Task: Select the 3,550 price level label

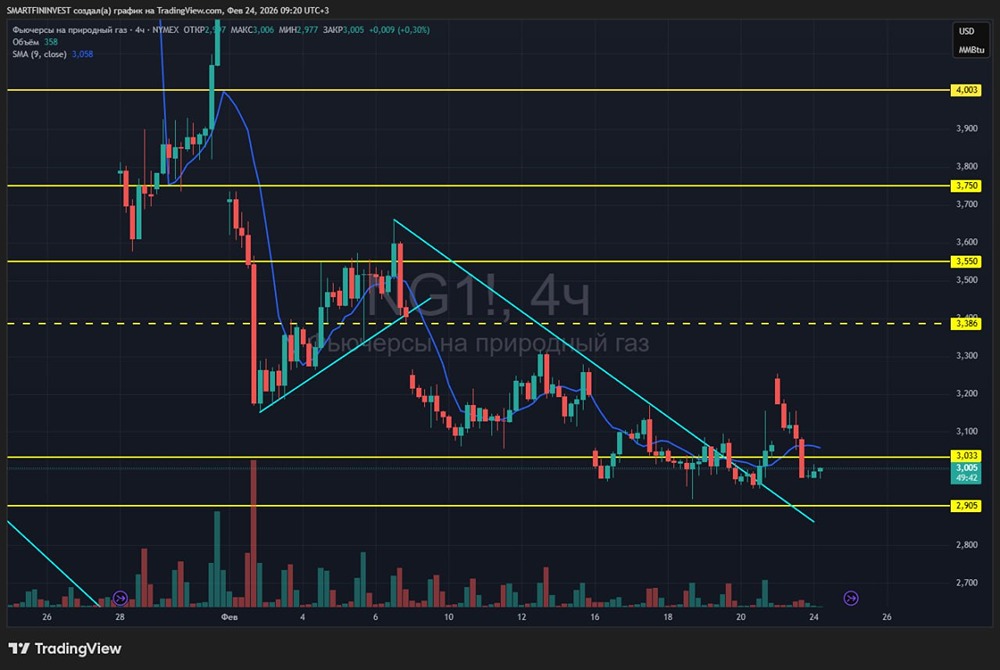Action: tap(966, 261)
